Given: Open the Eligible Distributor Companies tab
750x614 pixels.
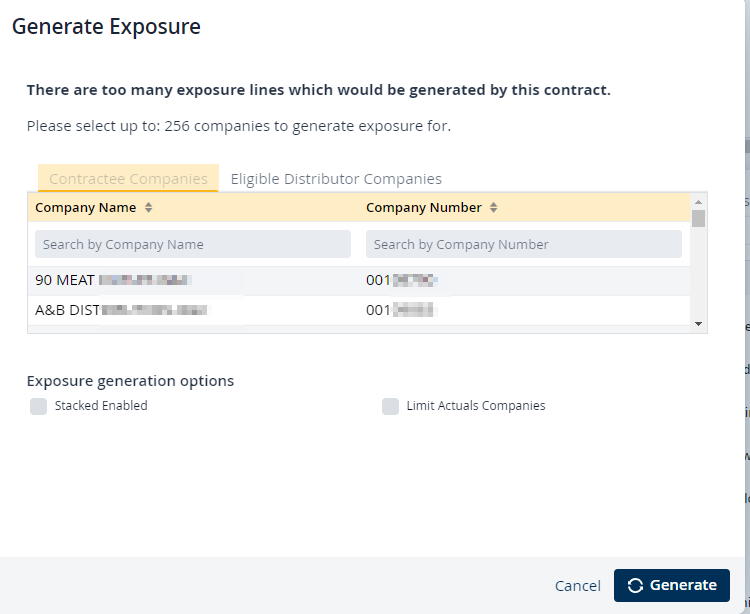Looking at the screenshot, I should [x=336, y=179].
